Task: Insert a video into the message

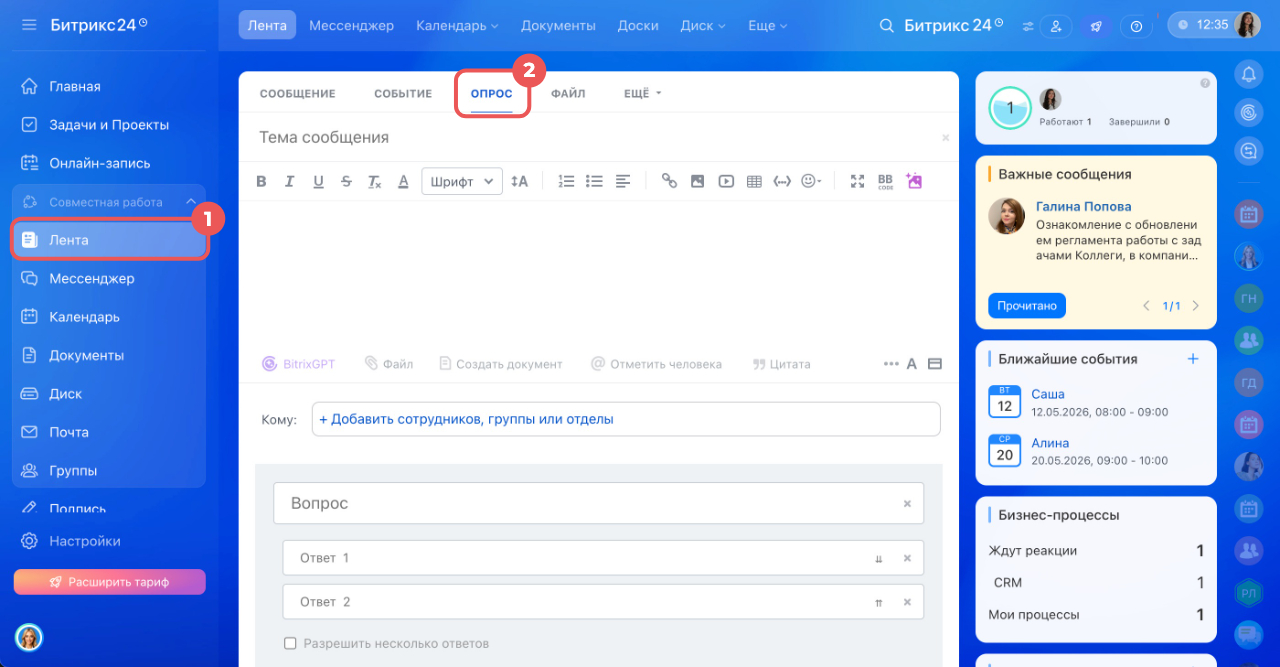Action: click(726, 181)
